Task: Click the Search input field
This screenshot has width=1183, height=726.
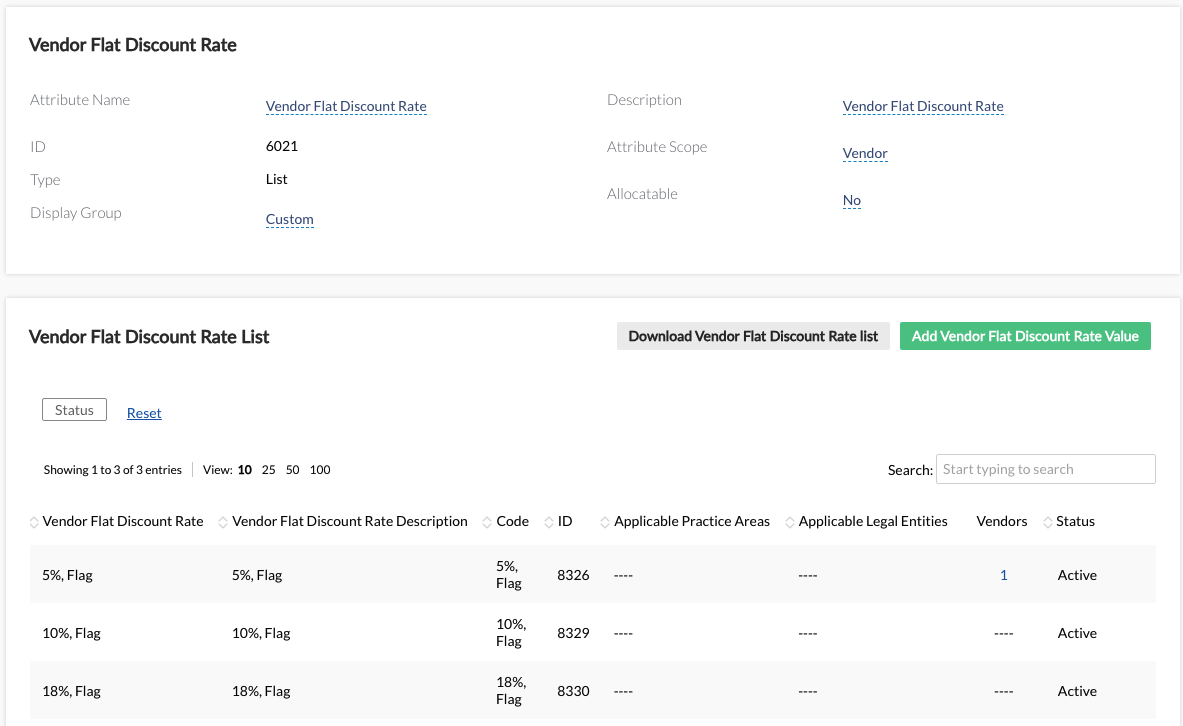Action: pos(1045,469)
